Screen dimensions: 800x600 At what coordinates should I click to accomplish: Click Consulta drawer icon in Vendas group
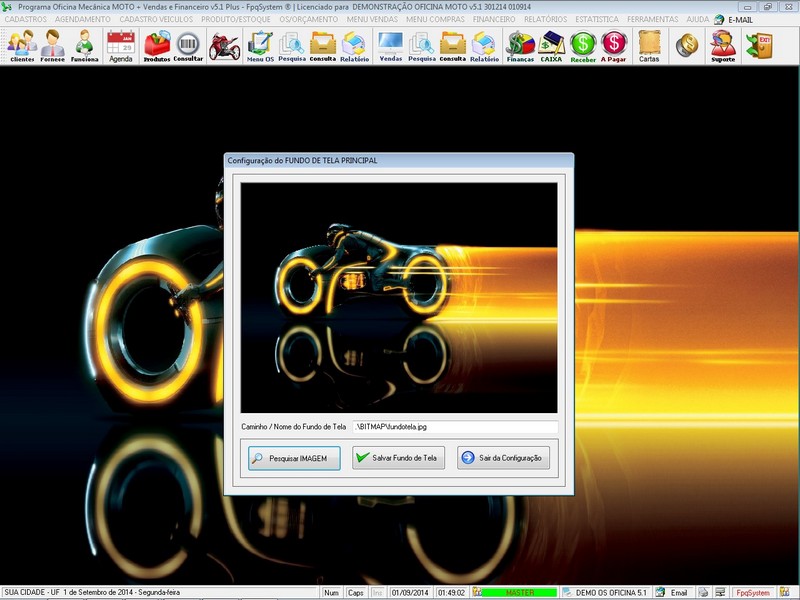click(453, 46)
